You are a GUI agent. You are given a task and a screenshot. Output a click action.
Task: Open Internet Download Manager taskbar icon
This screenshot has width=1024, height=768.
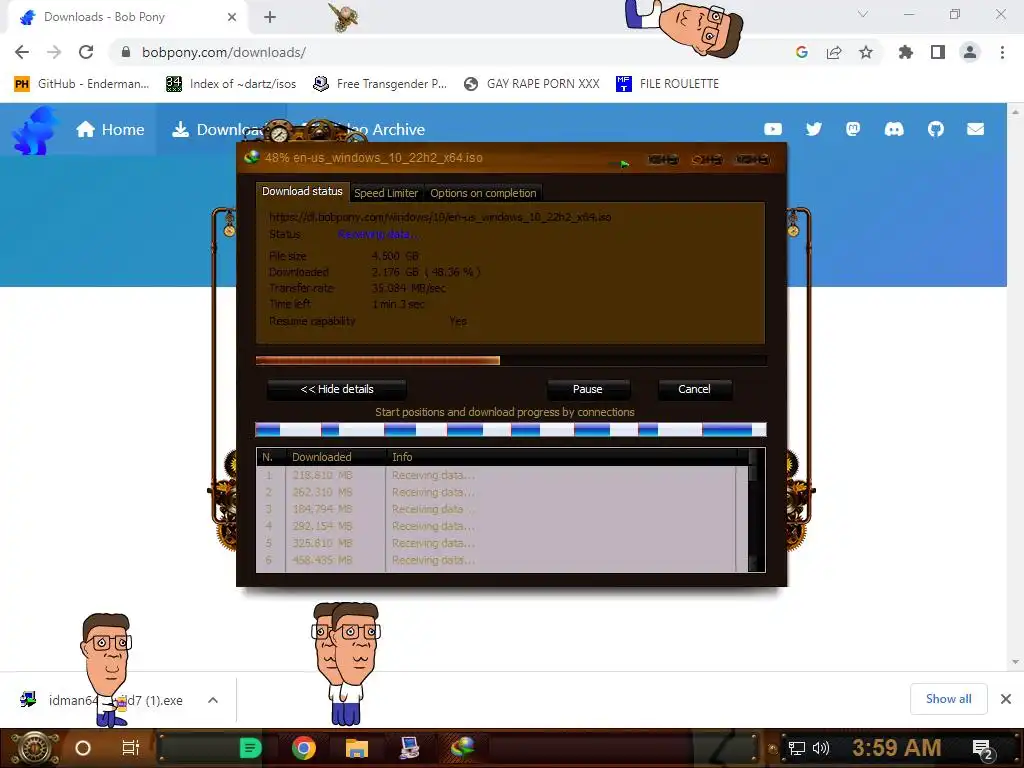pyautogui.click(x=462, y=747)
